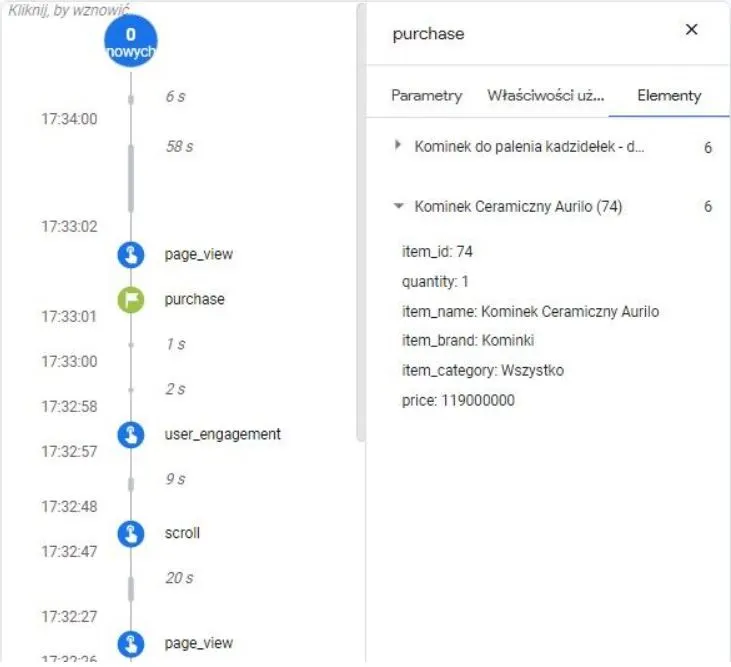This screenshot has width=731, height=667.
Task: Click the 17:33:01 timestamp
Action: 69,316
